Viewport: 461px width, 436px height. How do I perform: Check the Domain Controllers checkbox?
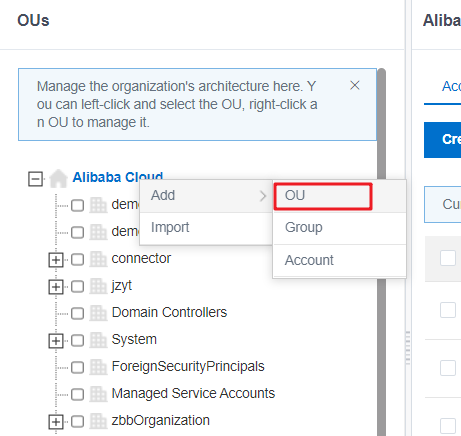[x=77, y=313]
